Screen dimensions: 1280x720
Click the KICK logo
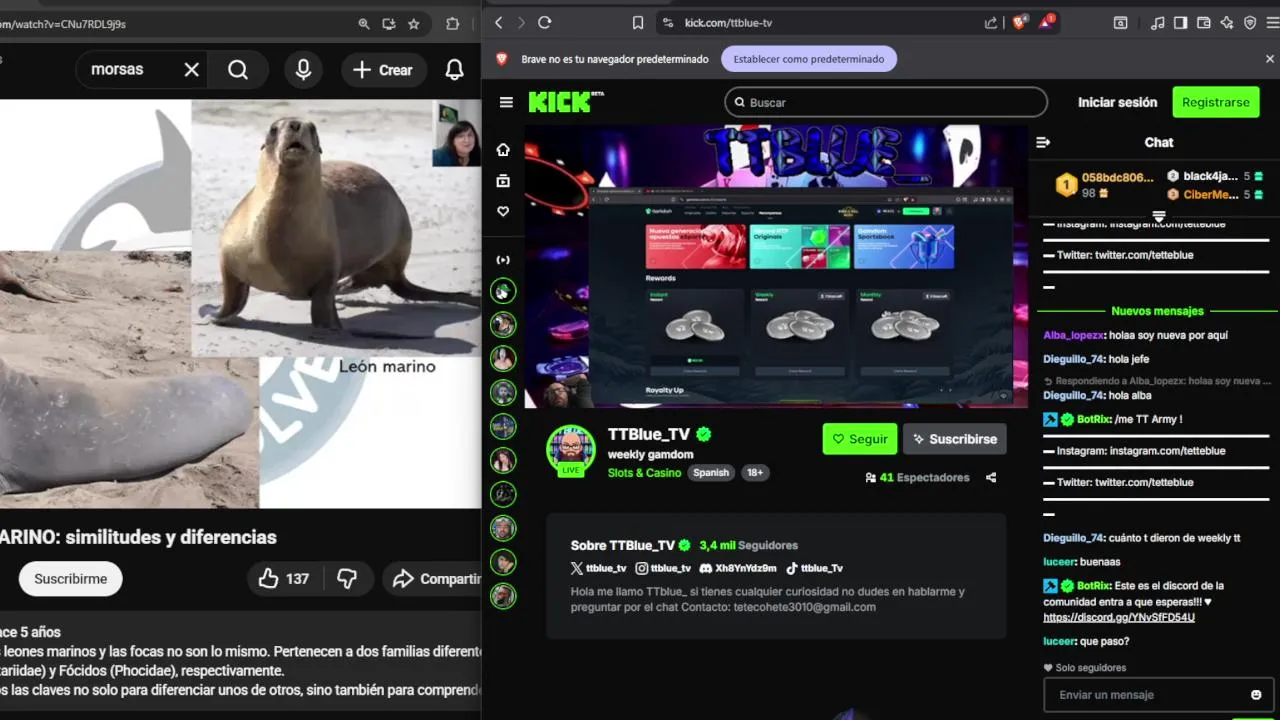click(x=565, y=102)
